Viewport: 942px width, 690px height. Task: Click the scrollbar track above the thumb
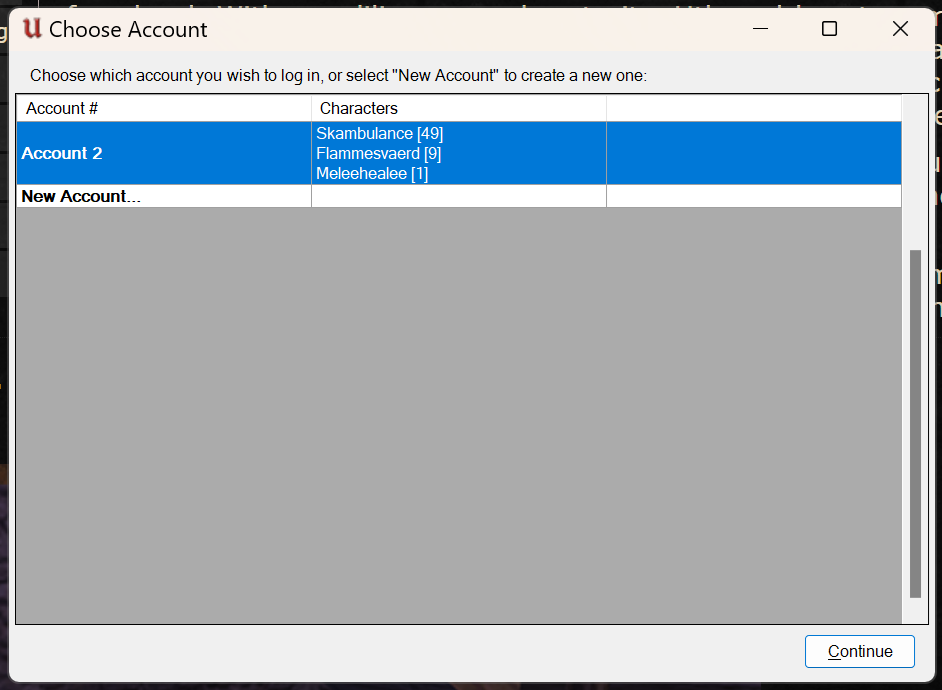pos(915,170)
